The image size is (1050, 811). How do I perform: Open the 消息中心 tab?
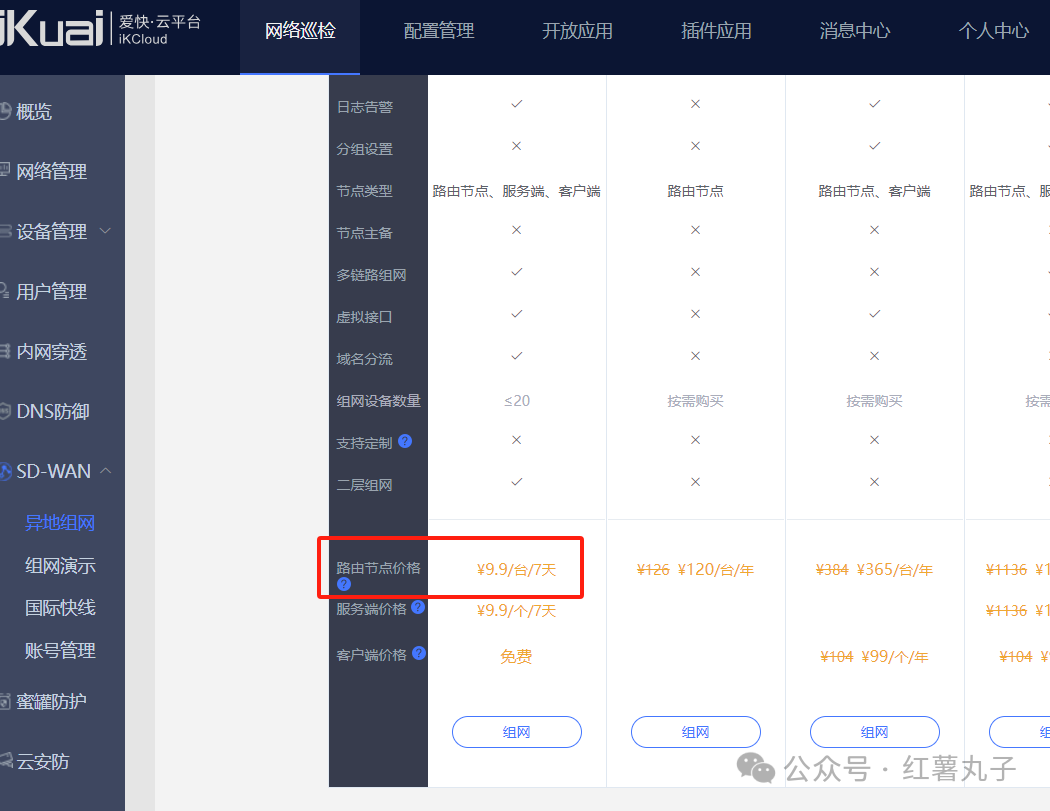click(x=854, y=31)
